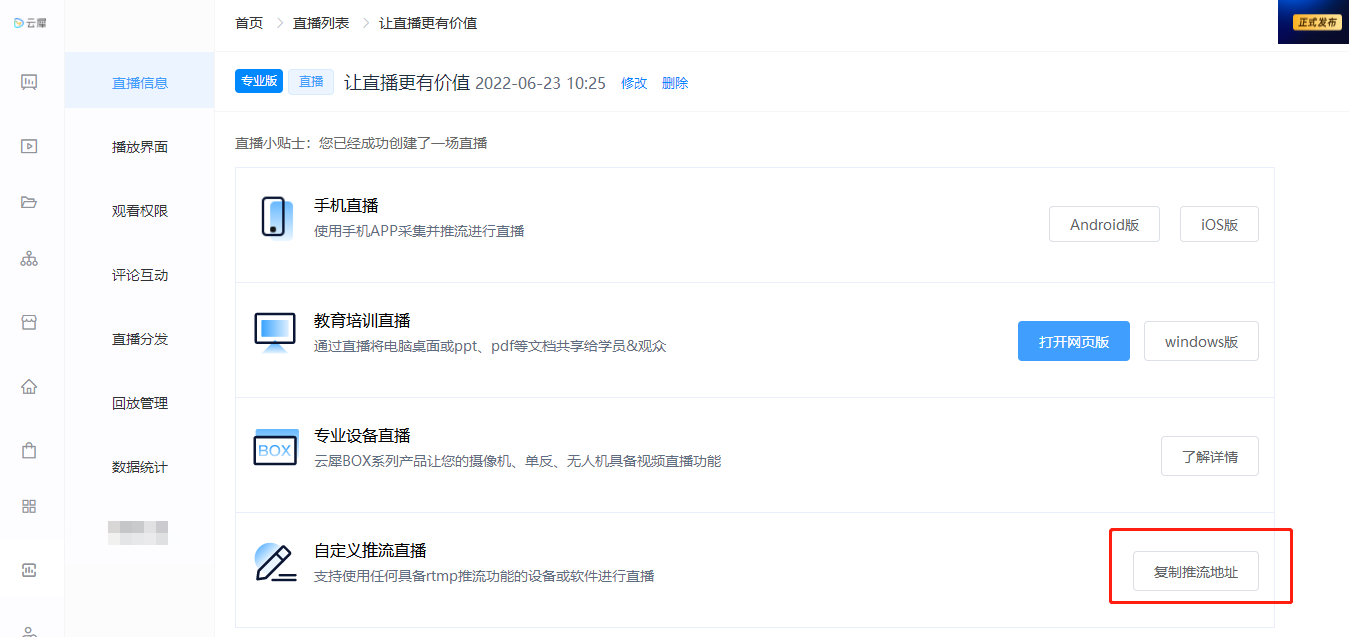Select the 数据统计 tab
This screenshot has width=1349, height=637.
tap(140, 467)
